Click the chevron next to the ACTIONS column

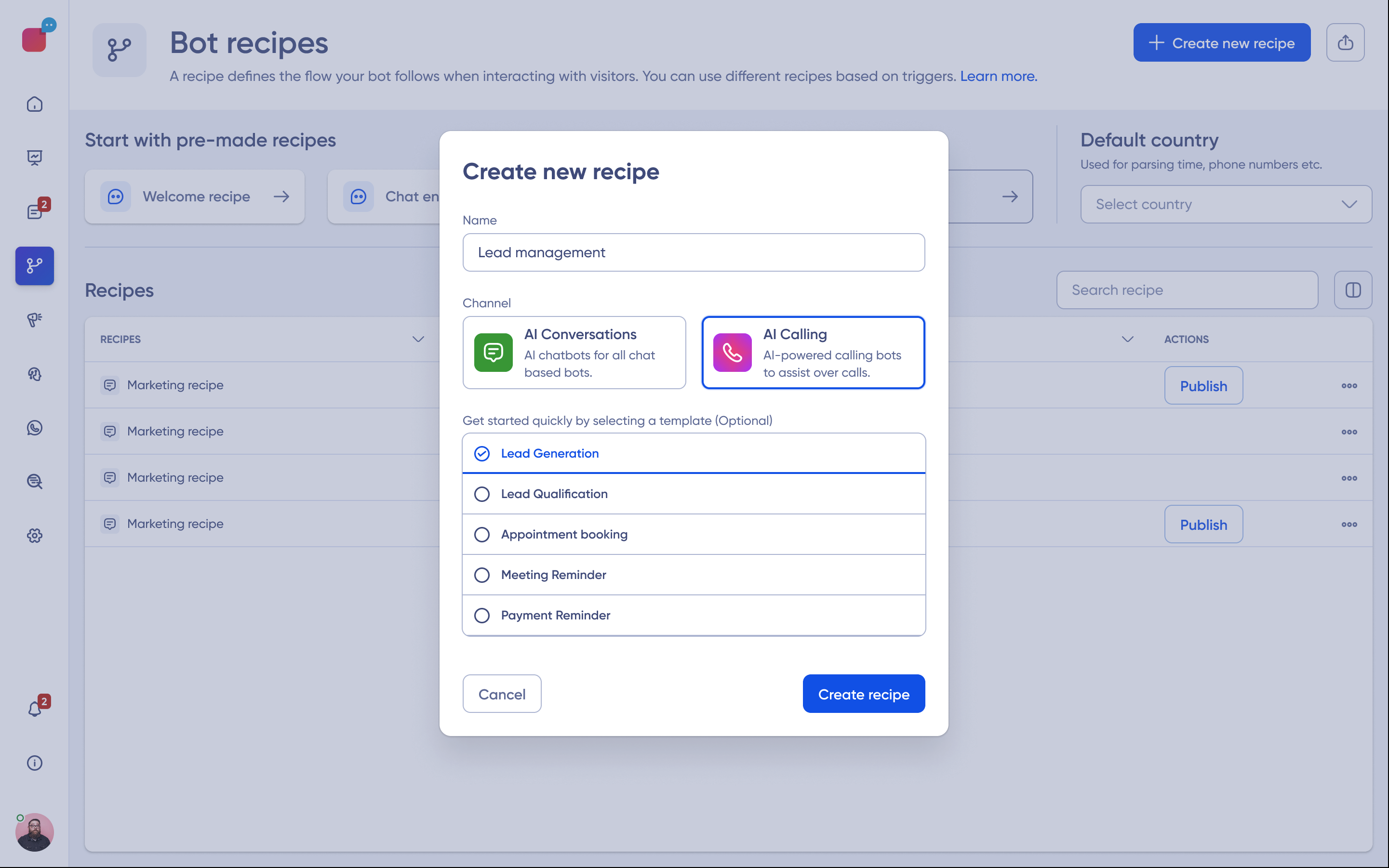(x=1127, y=339)
